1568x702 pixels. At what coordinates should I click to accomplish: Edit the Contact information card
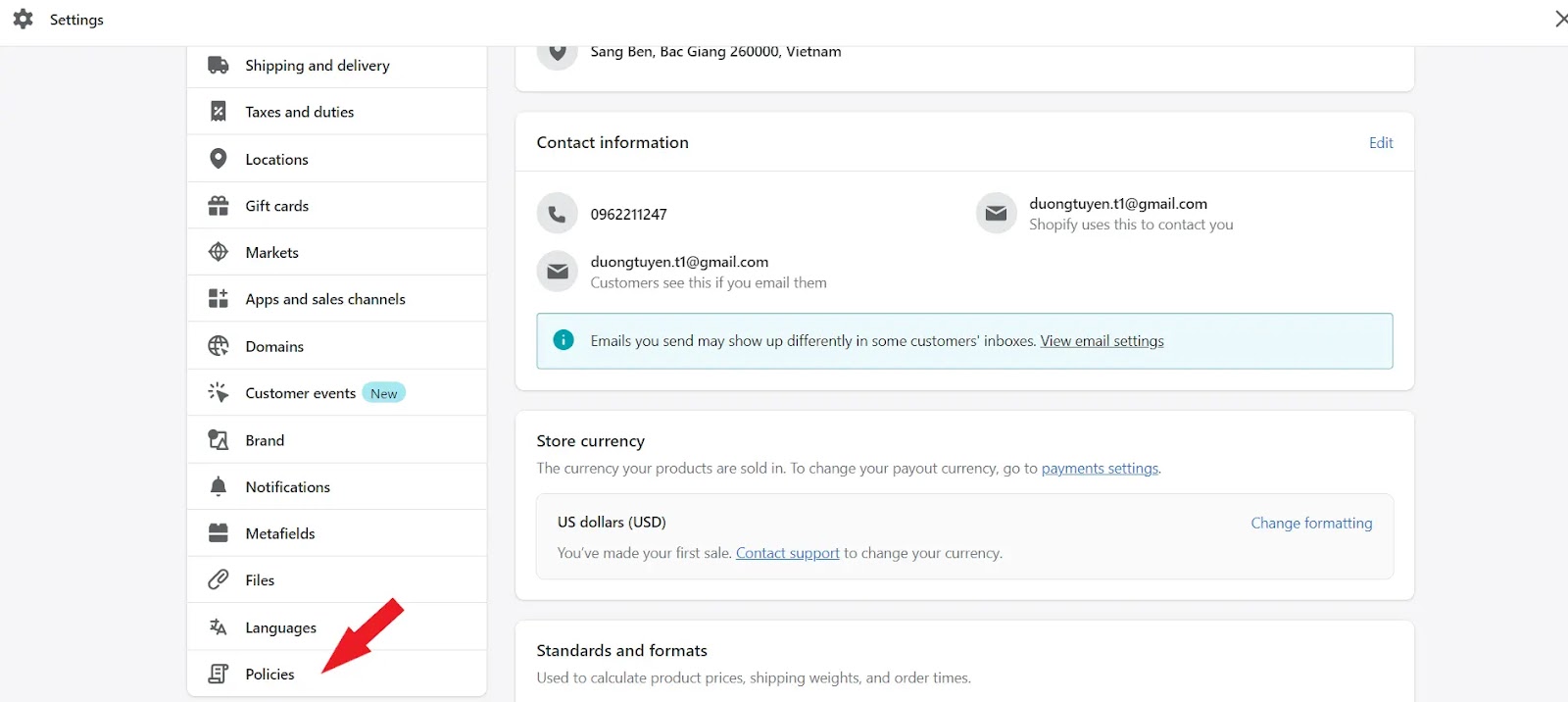tap(1380, 143)
